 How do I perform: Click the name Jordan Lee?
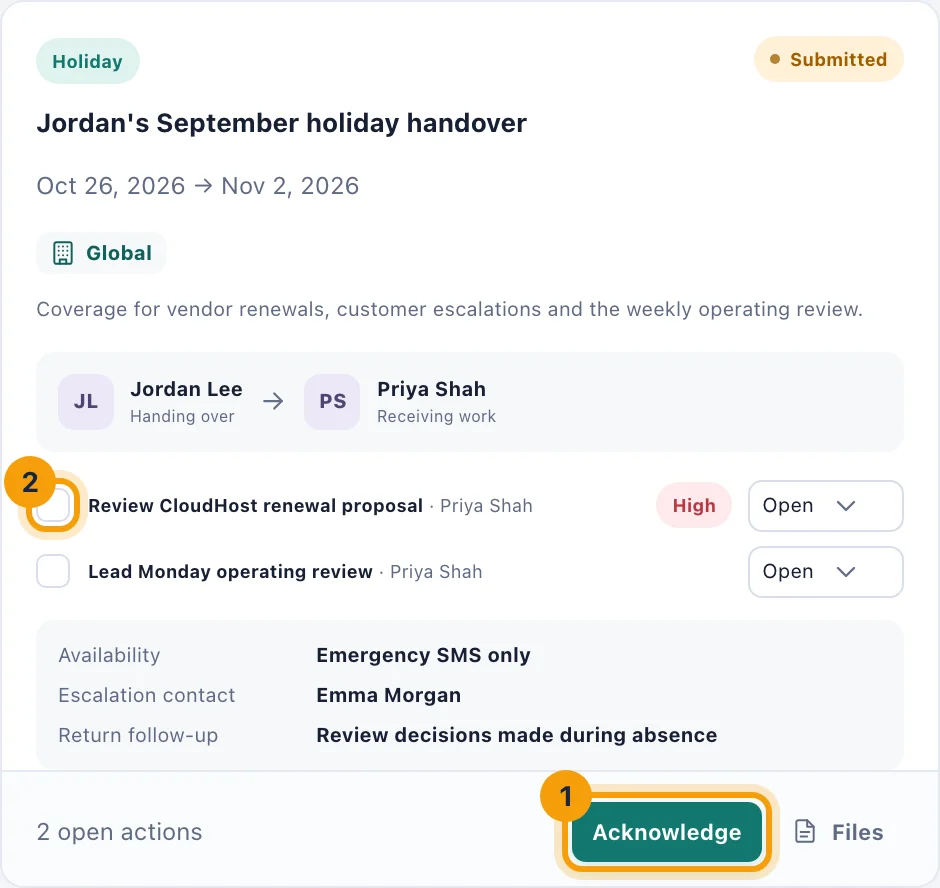click(x=186, y=389)
